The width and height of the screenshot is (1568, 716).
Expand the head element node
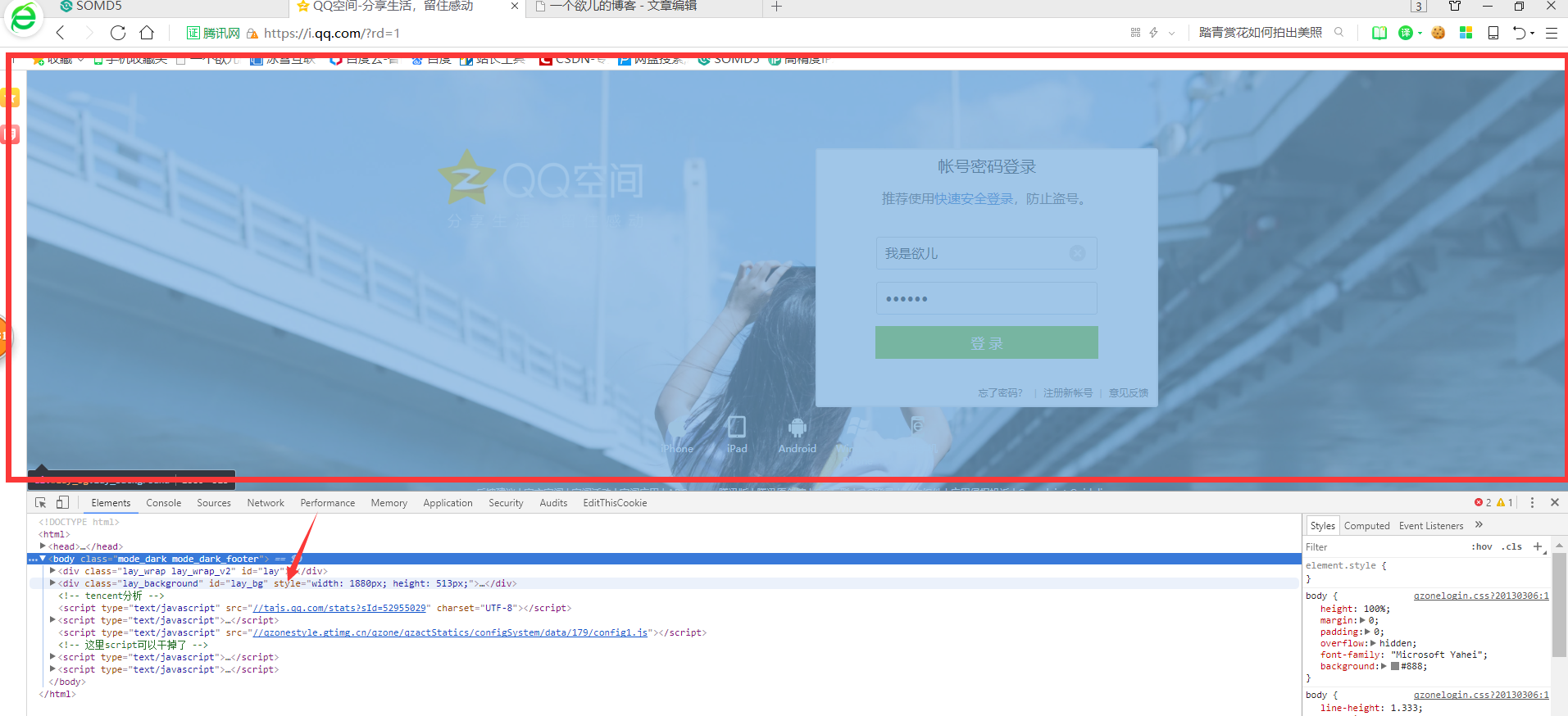pyautogui.click(x=43, y=546)
